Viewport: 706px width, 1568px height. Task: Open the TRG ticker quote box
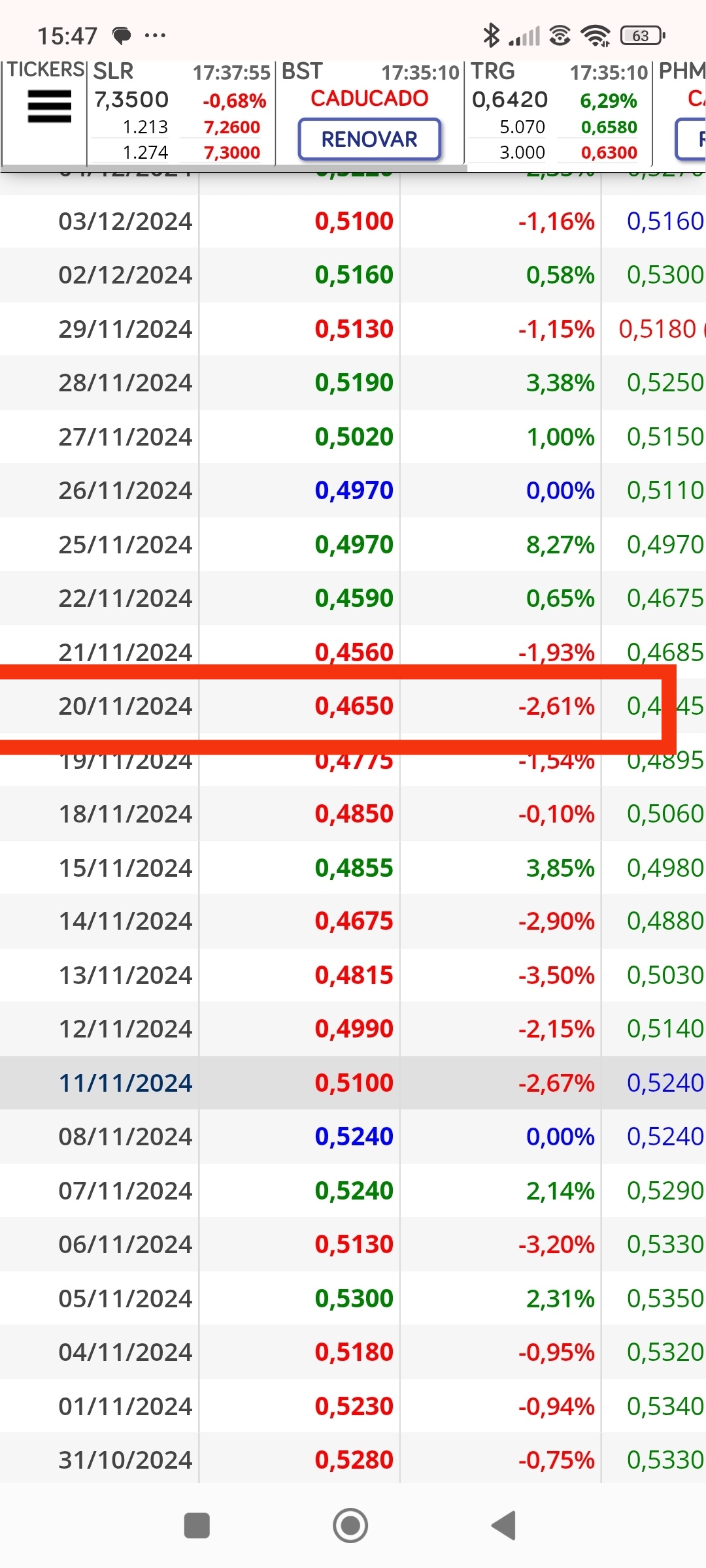557,112
